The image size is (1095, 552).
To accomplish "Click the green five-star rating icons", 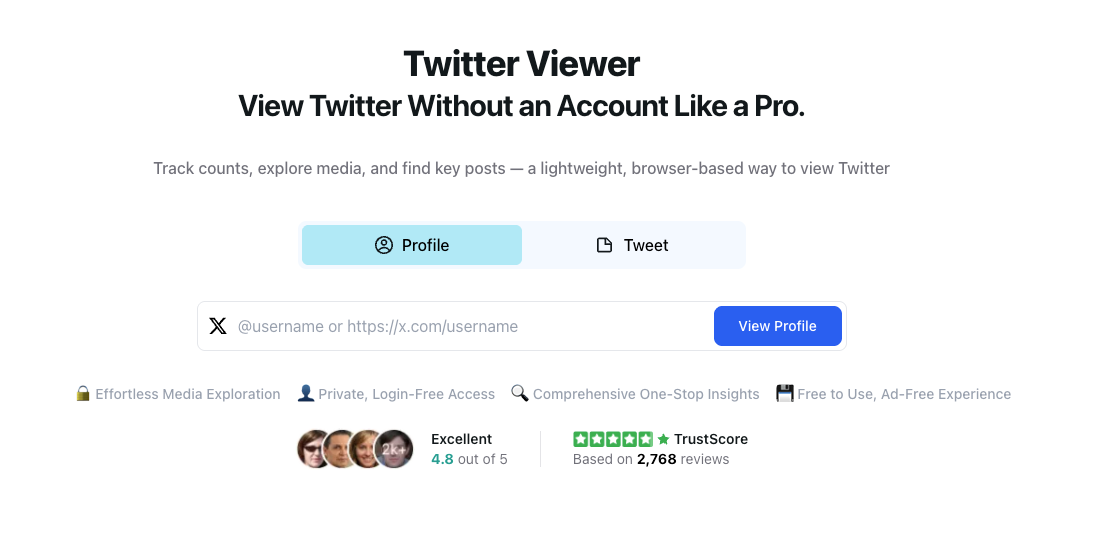I will (x=613, y=439).
